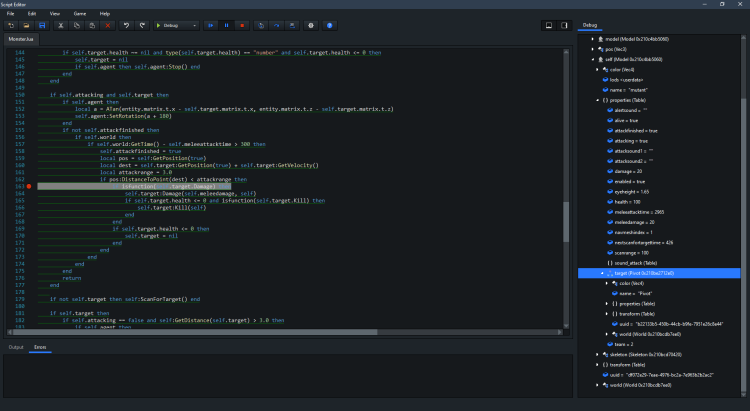Stop the debugger with red square
Image resolution: width=750 pixels, height=411 pixels.
[243, 25]
